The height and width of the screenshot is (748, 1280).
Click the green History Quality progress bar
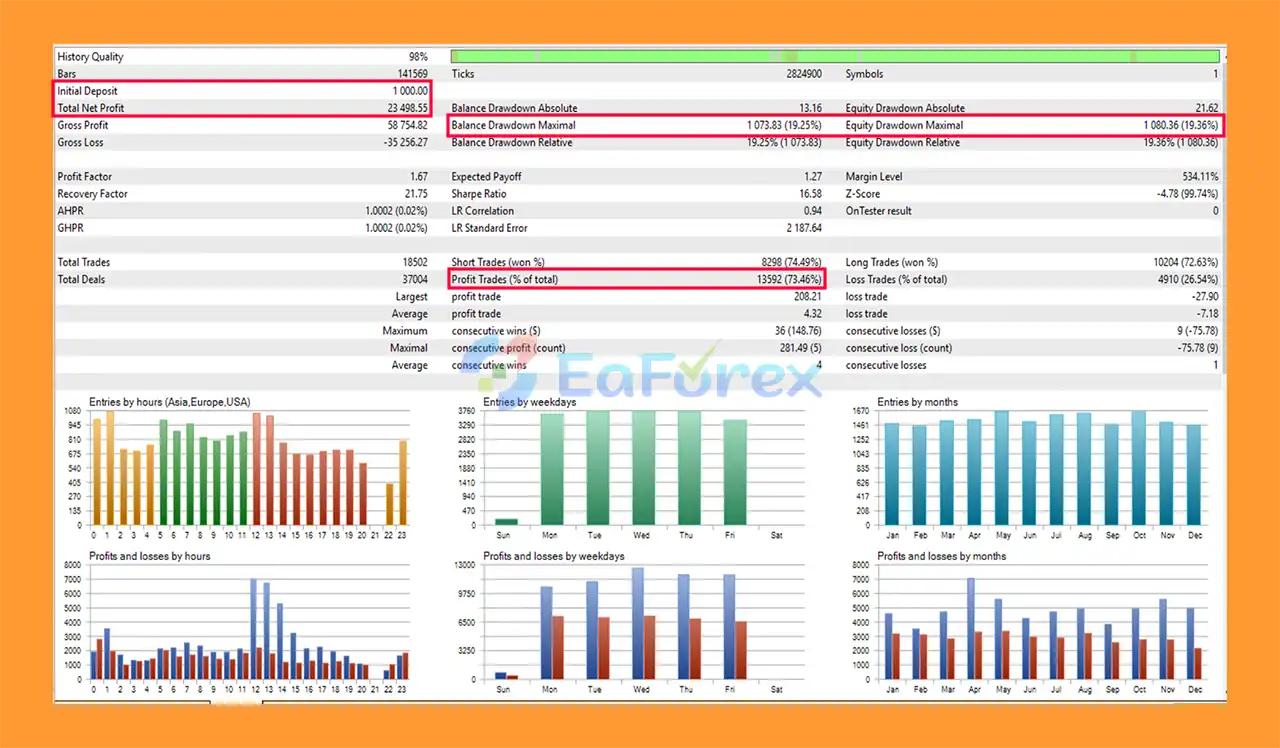(834, 57)
